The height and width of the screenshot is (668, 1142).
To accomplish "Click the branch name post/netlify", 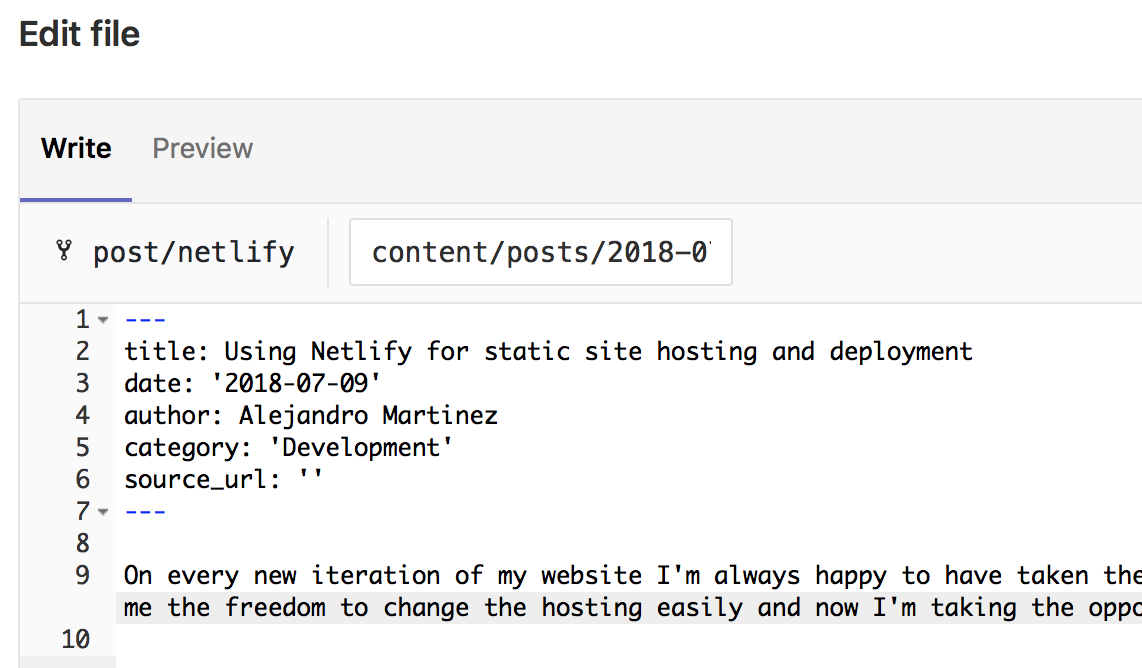I will pos(193,252).
